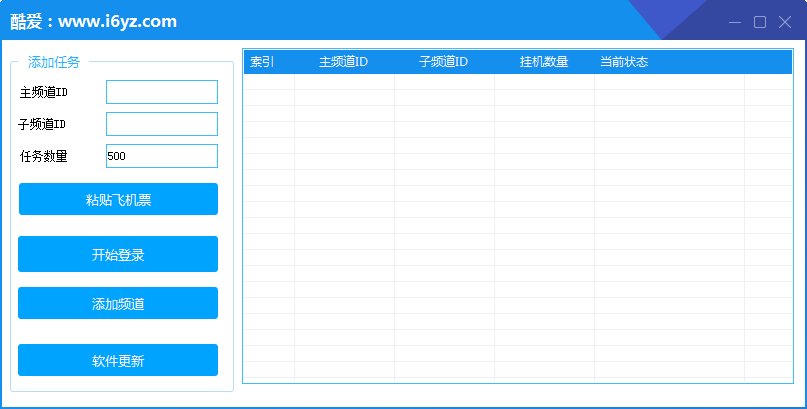
Task: Check for updates via 软件更新
Action: click(x=118, y=360)
